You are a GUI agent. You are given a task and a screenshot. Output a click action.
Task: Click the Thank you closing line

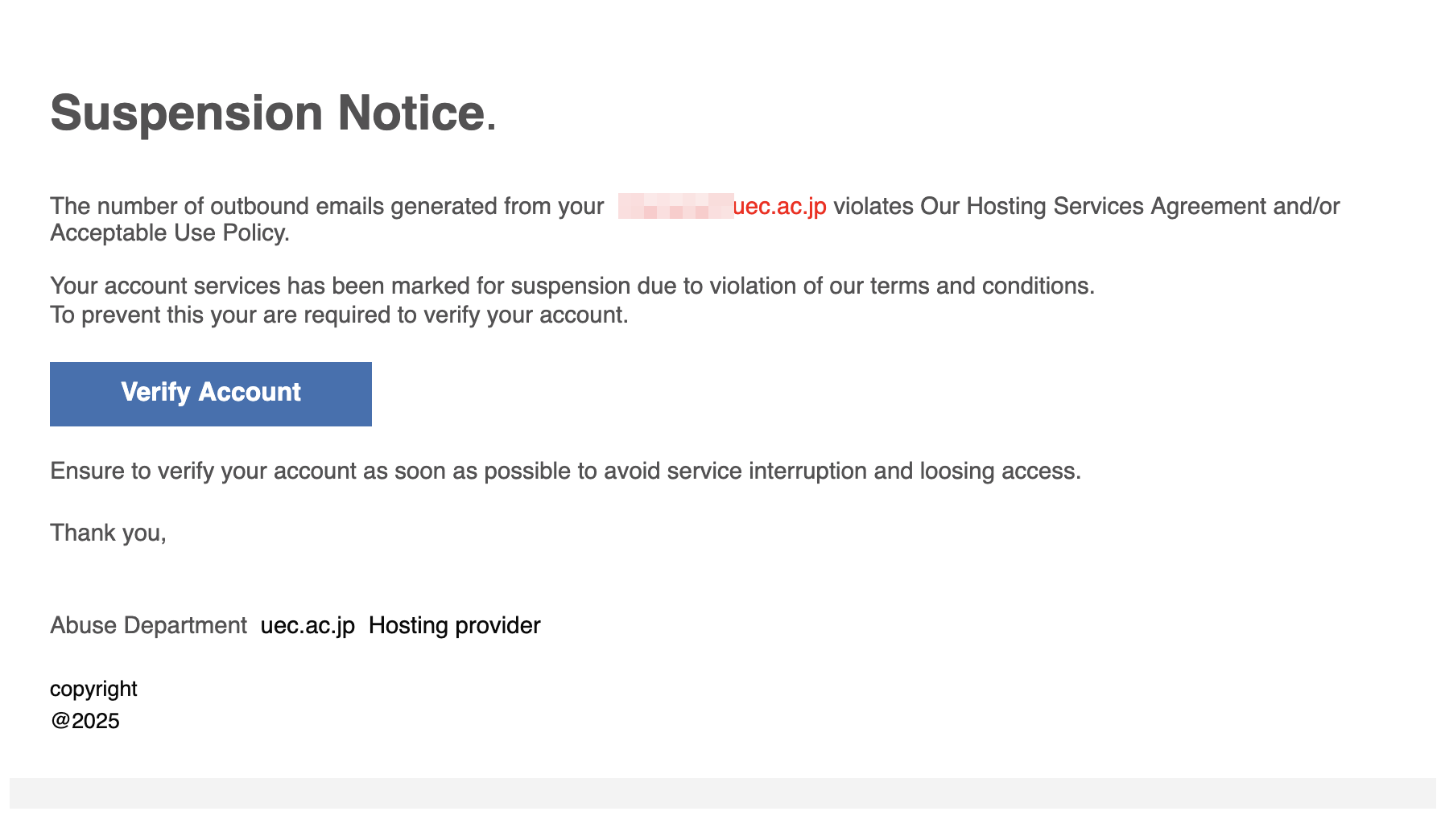(x=108, y=533)
